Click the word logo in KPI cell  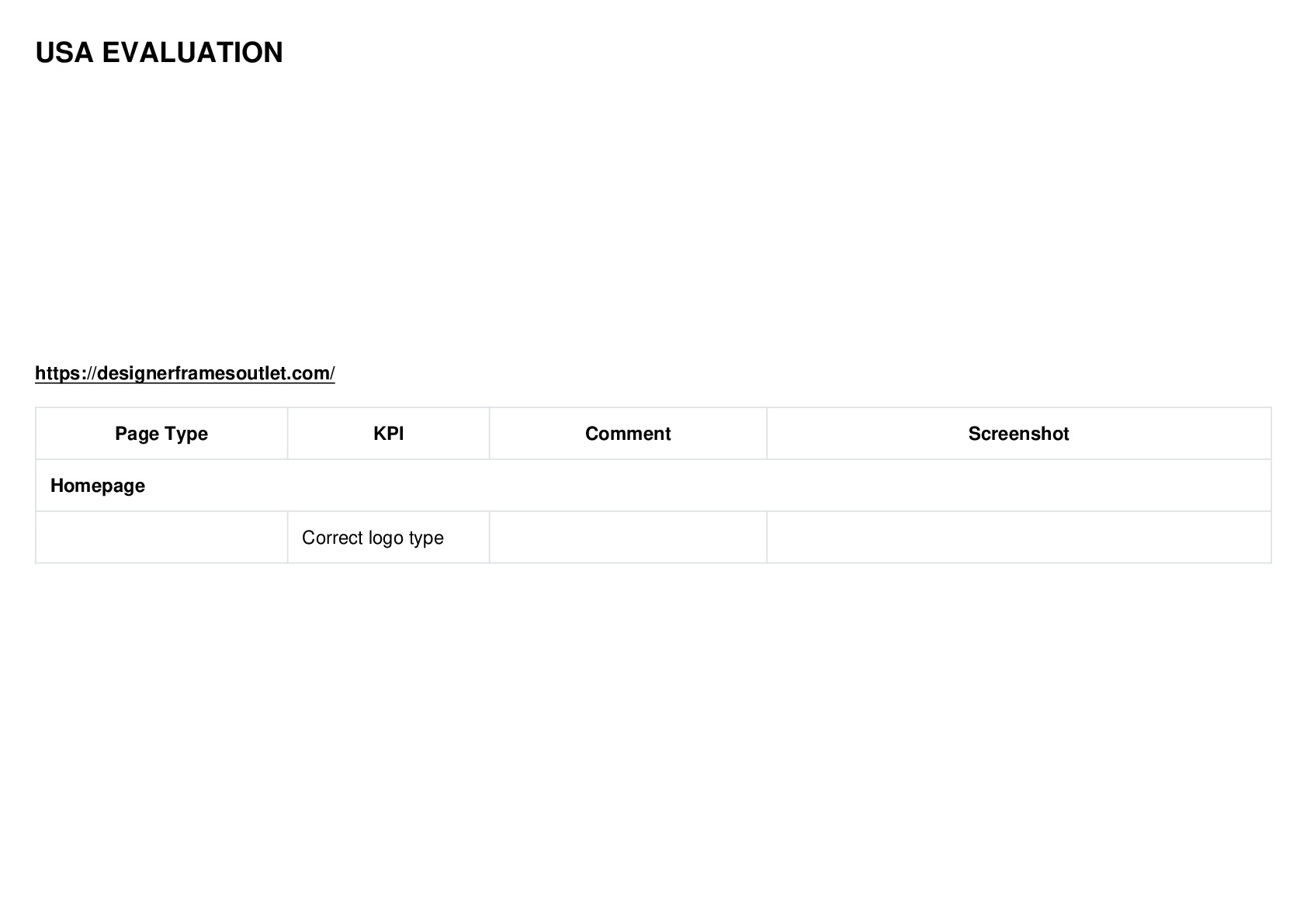click(386, 538)
